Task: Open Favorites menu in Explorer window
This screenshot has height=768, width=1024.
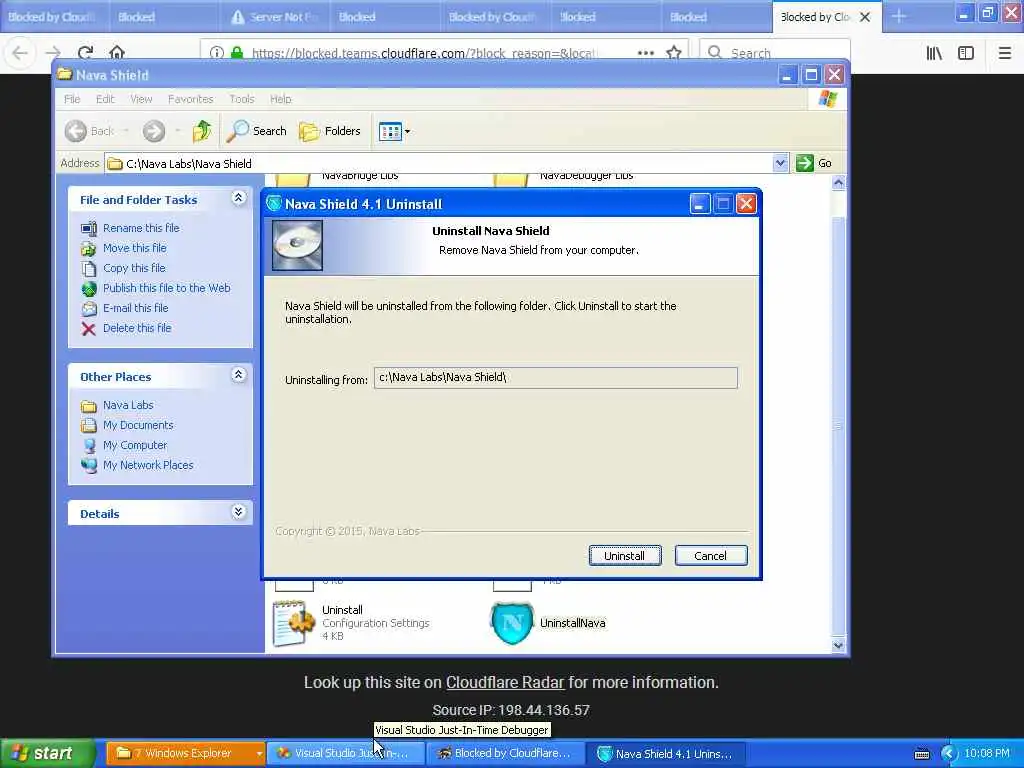Action: coord(190,99)
